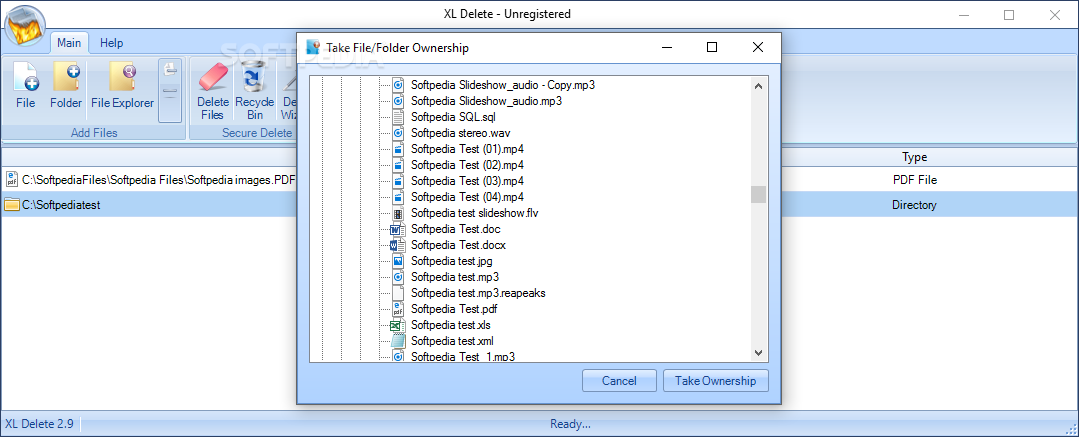The height and width of the screenshot is (437, 1079).
Task: Click the film icon of test slideshow.flv
Action: pos(397,213)
